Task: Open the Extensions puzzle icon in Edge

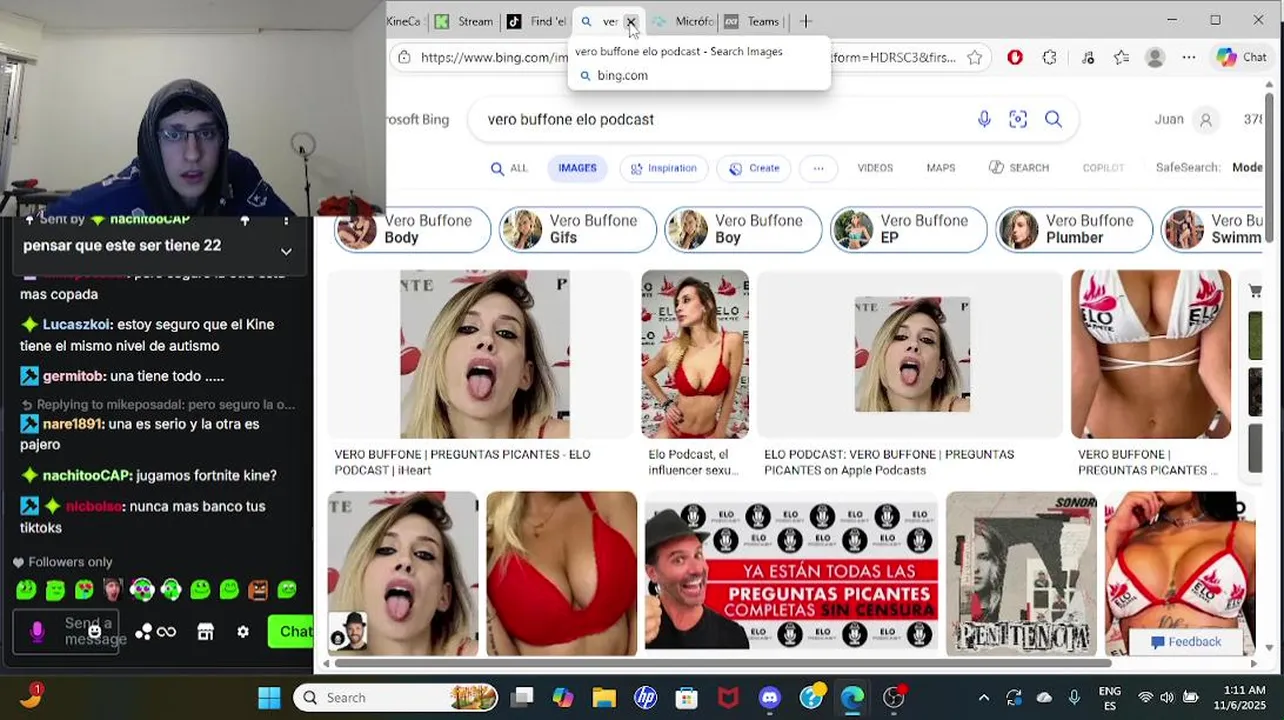Action: click(1049, 57)
